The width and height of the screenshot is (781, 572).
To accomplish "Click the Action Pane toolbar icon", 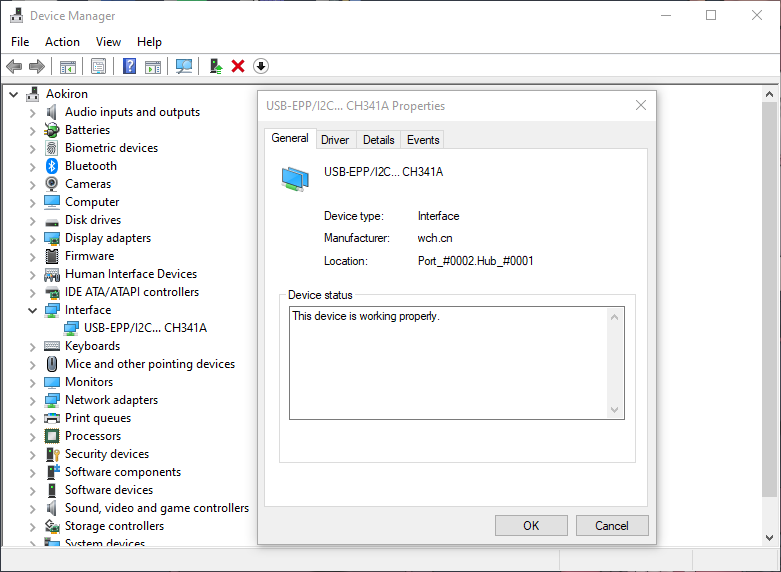I will (x=153, y=66).
